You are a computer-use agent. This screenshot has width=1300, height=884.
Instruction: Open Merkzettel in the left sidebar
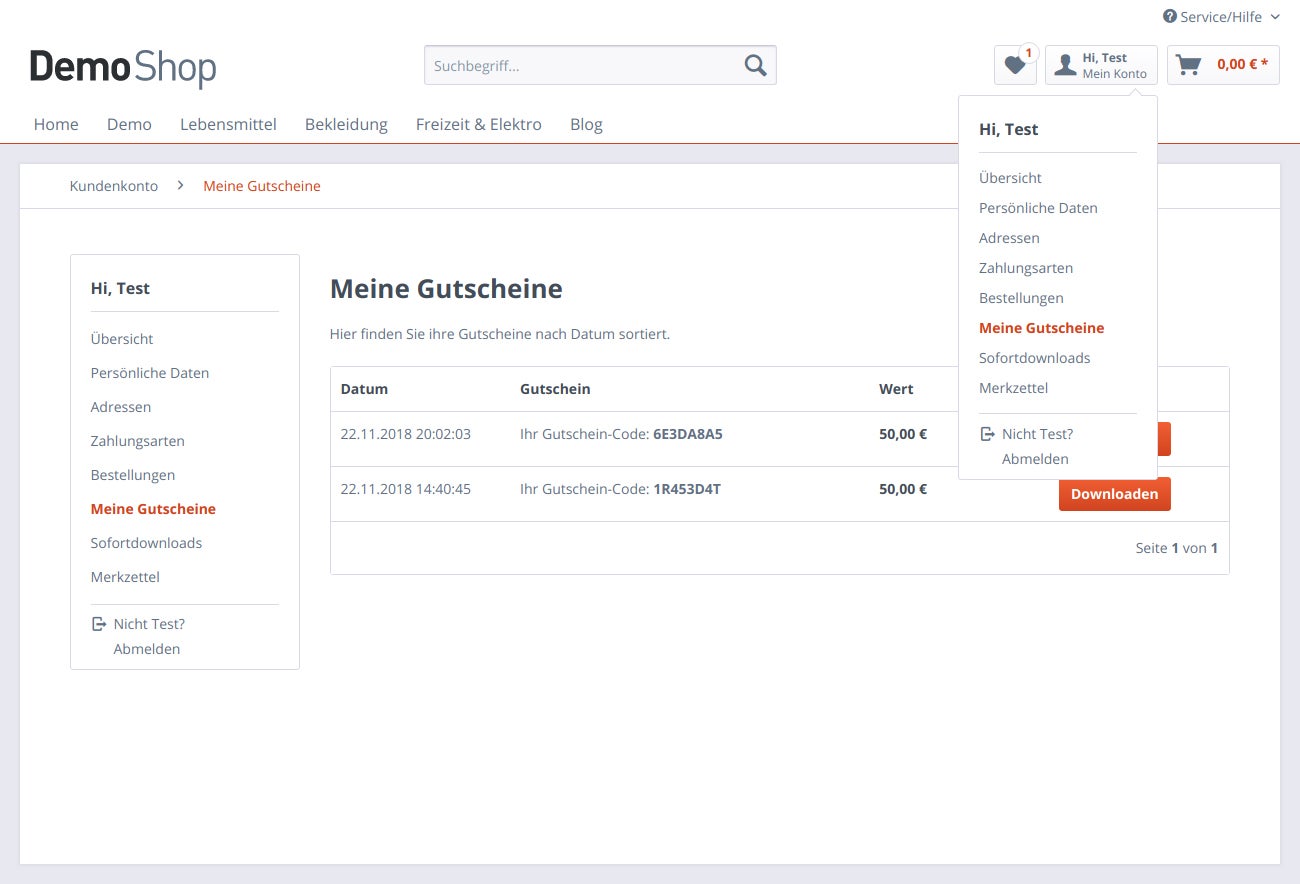click(x=125, y=577)
